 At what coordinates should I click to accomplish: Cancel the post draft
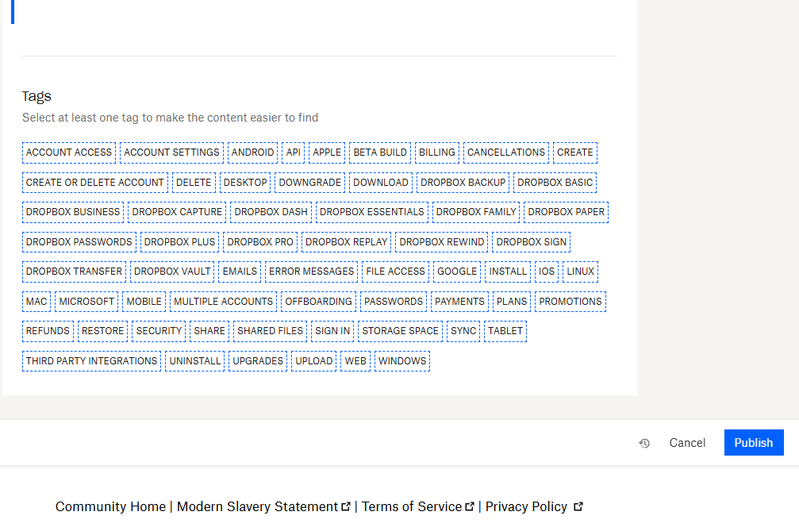687,443
